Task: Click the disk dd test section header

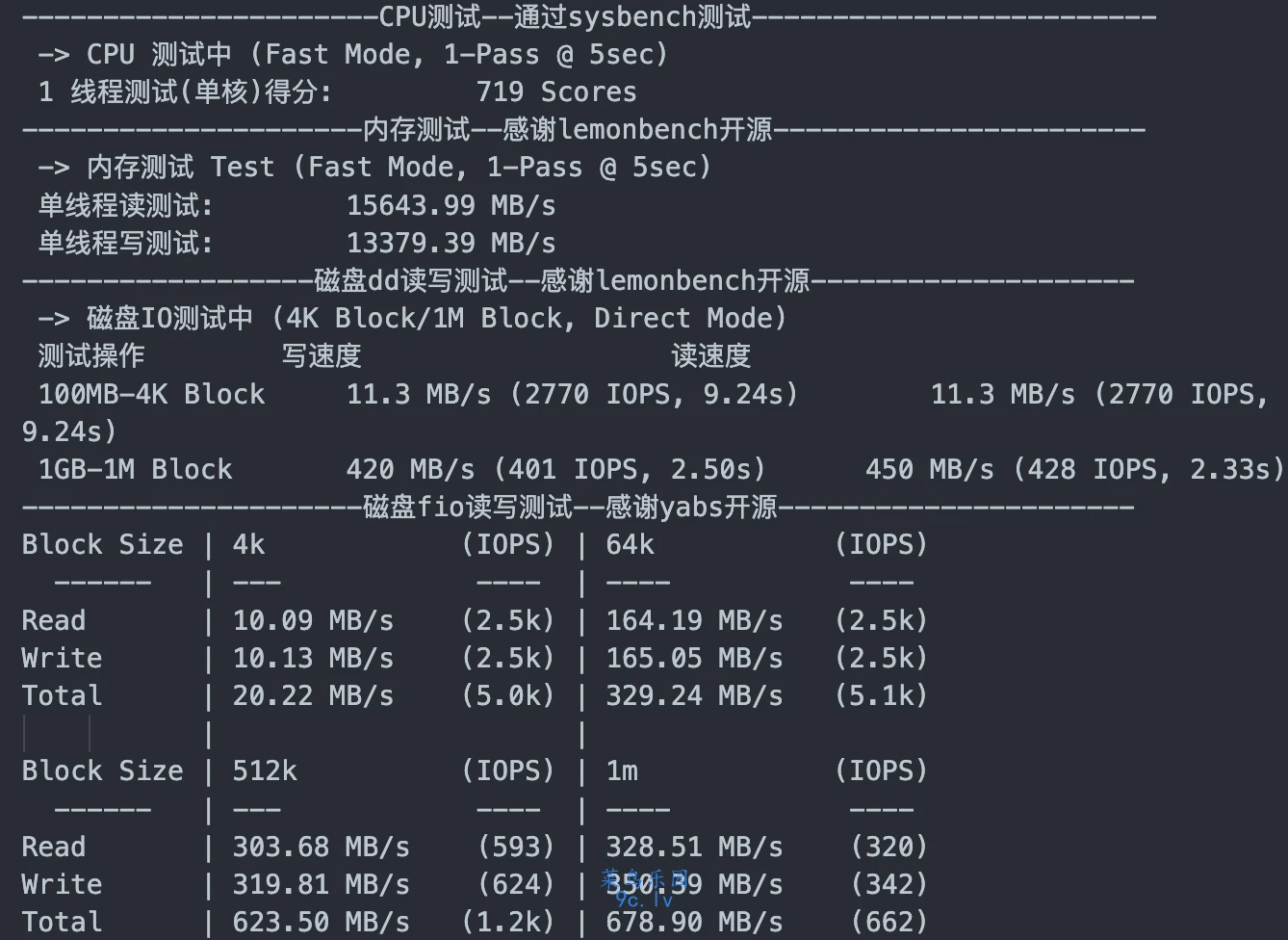Action: (562, 281)
